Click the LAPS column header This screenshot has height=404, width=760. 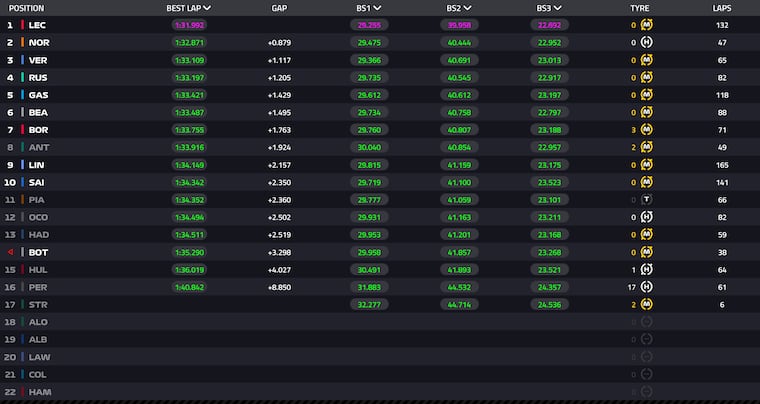[722, 7]
